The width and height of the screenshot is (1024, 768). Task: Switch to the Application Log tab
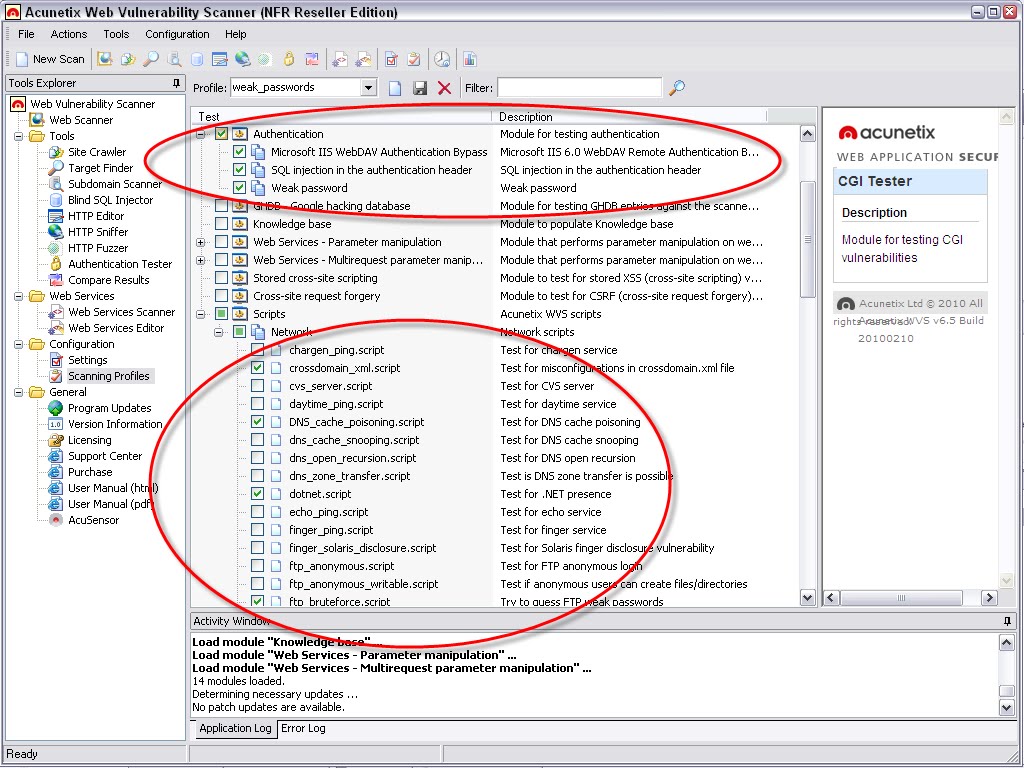(x=235, y=728)
